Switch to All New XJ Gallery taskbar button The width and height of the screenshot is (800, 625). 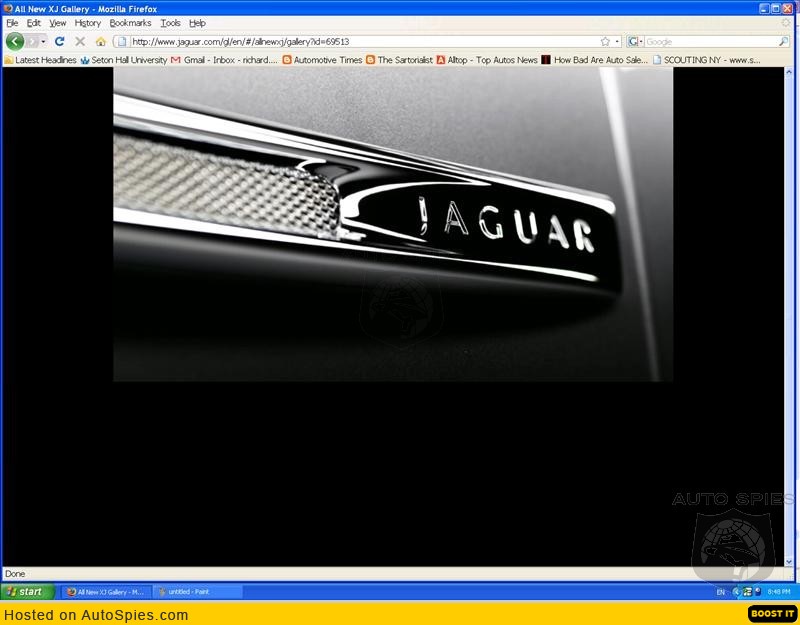click(107, 592)
